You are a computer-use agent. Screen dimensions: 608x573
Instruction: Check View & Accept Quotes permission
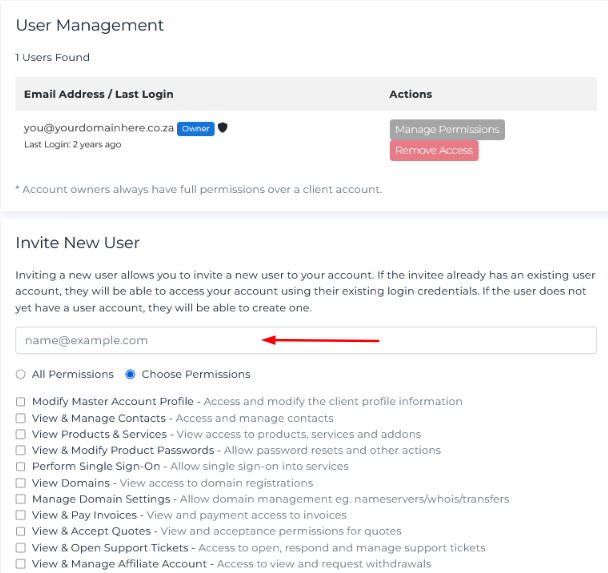pyautogui.click(x=21, y=531)
